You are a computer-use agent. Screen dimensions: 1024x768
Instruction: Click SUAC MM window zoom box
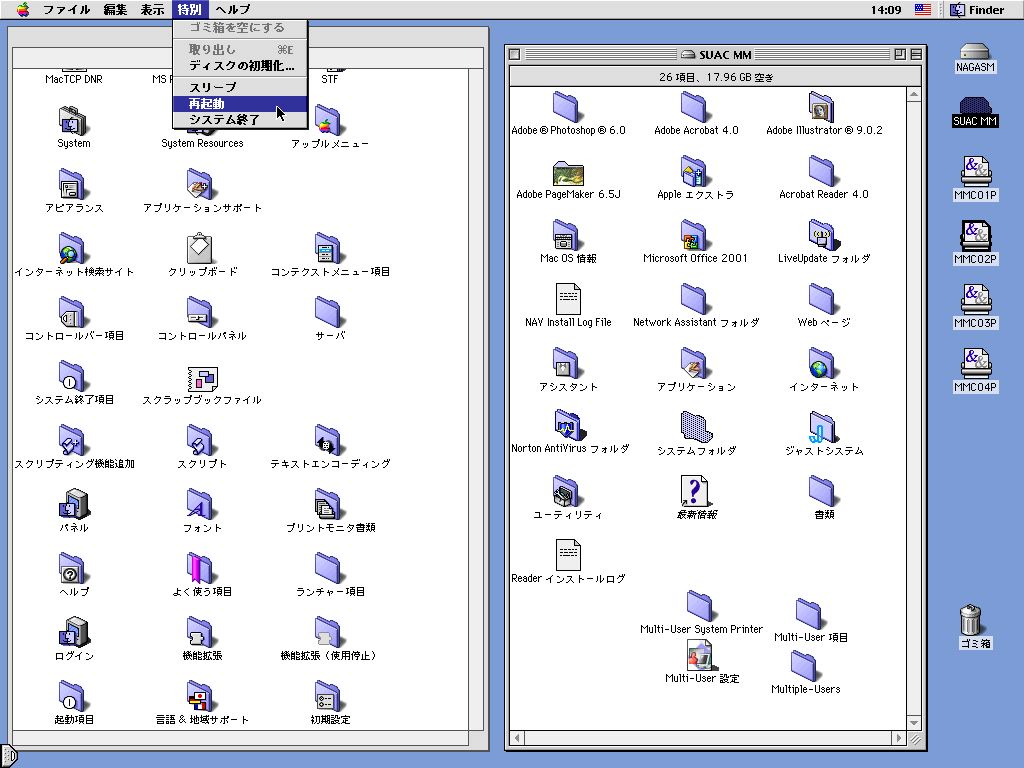[x=900, y=54]
